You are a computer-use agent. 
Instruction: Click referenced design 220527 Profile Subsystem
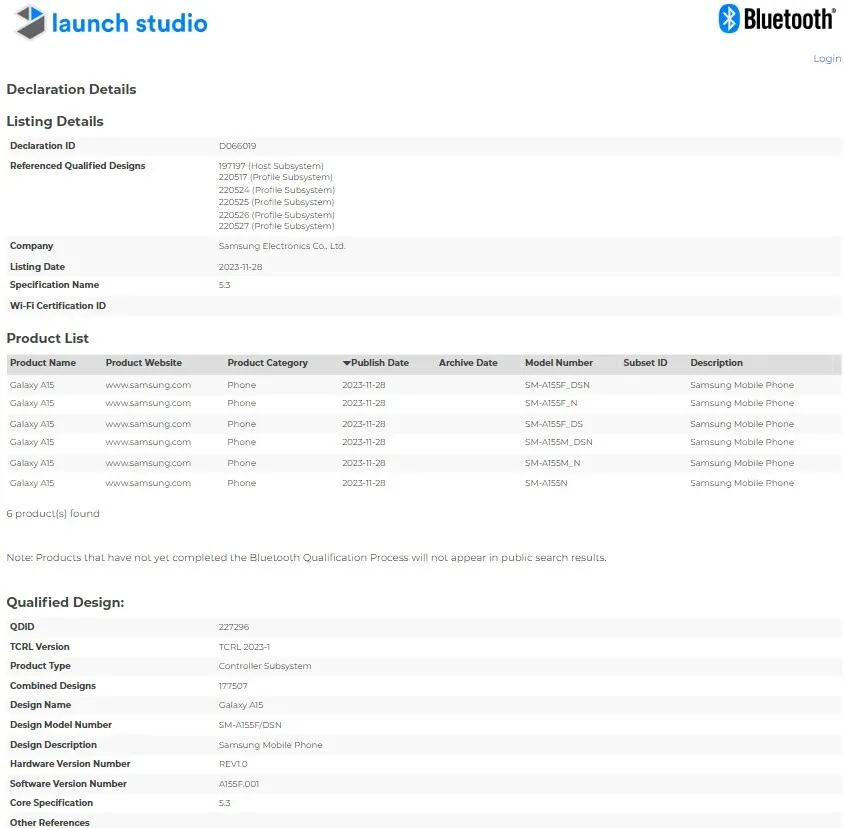pyautogui.click(x=276, y=226)
